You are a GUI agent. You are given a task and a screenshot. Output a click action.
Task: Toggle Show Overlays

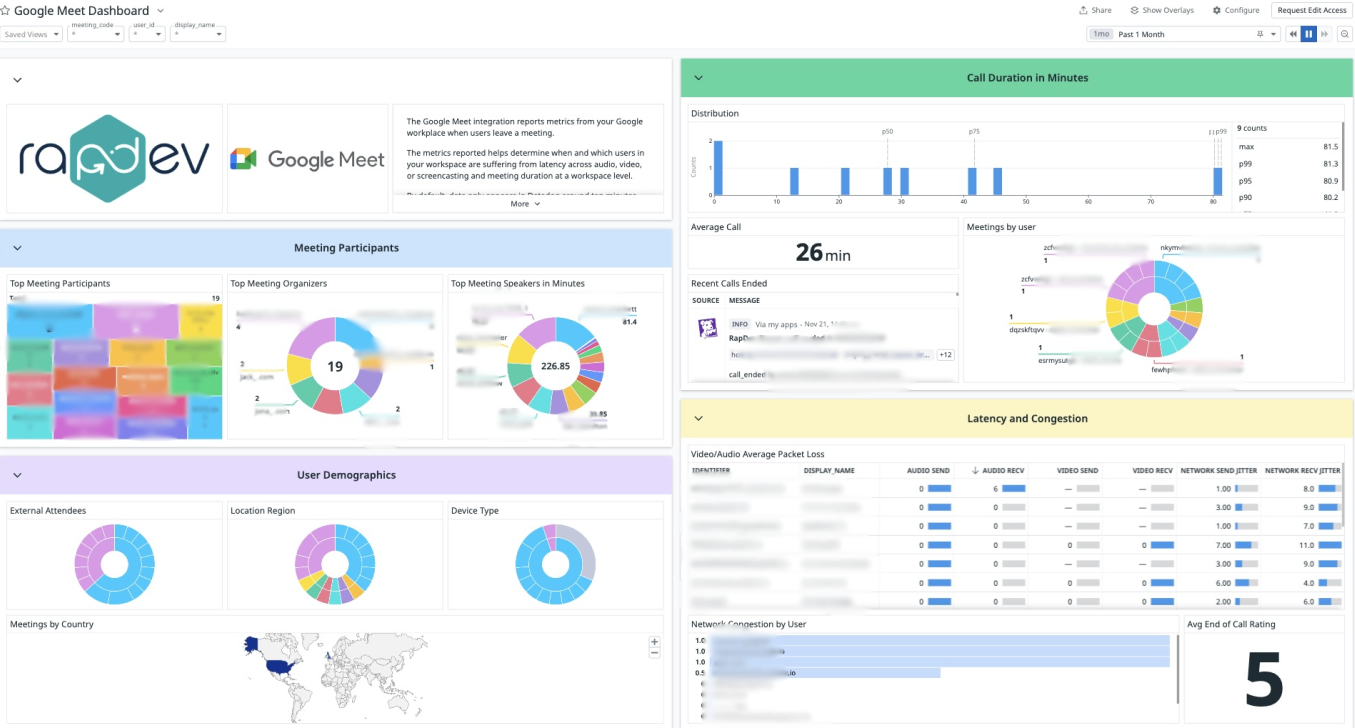click(1161, 10)
